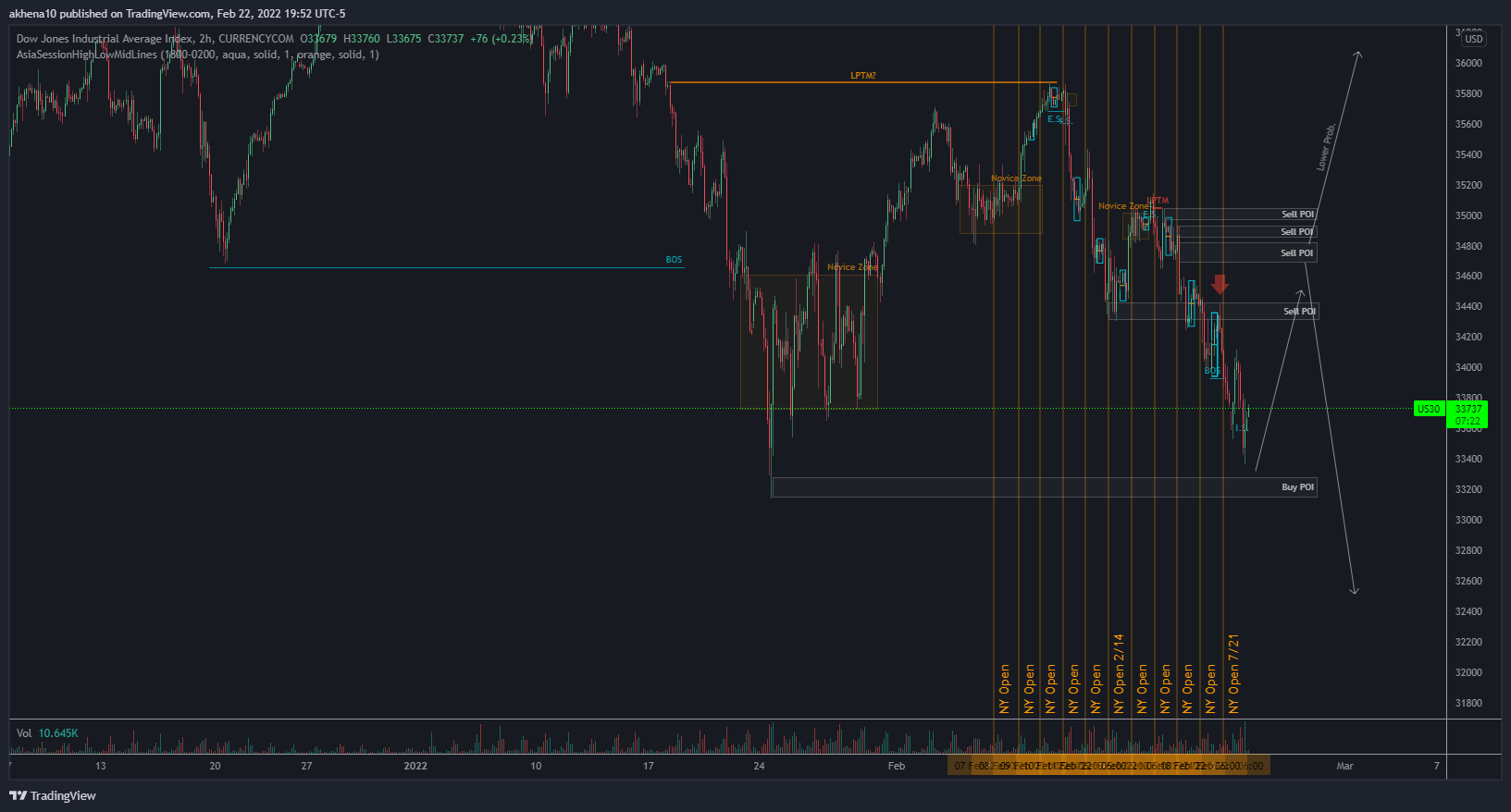Click the orange highlighted date range on the time axis

point(1108,766)
